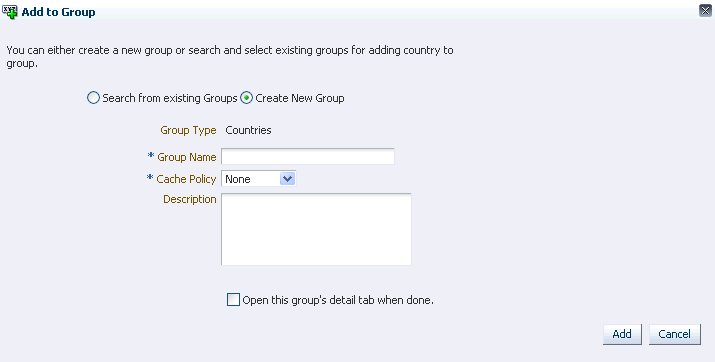Click the Description label
The height and width of the screenshot is (362, 715).
tap(190, 199)
